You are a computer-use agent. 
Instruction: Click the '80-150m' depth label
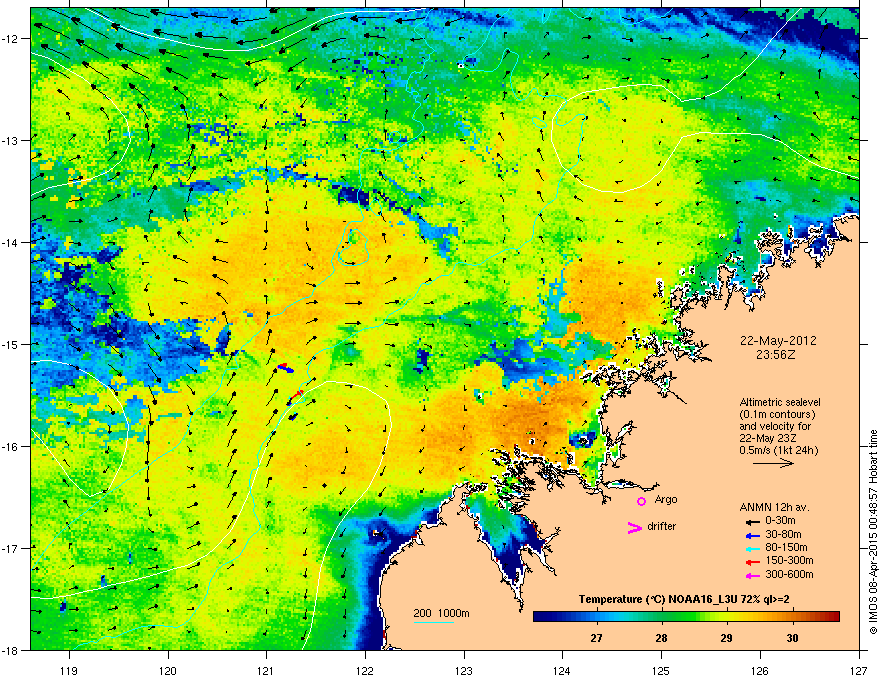[786, 547]
